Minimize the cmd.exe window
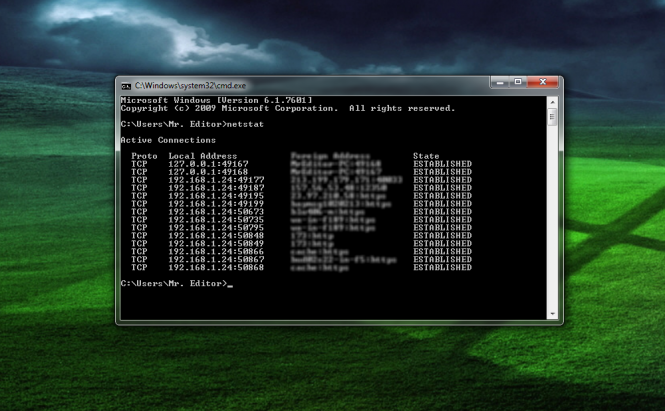This screenshot has height=411, width=665. (500, 82)
